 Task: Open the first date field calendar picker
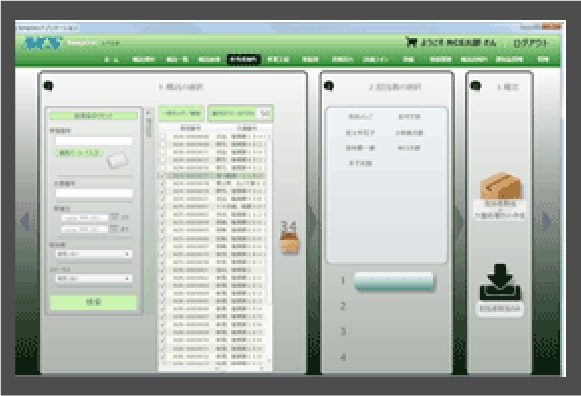tap(114, 217)
